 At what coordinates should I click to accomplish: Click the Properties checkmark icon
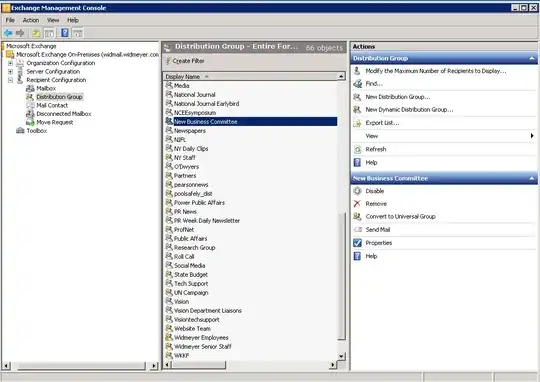[x=357, y=243]
